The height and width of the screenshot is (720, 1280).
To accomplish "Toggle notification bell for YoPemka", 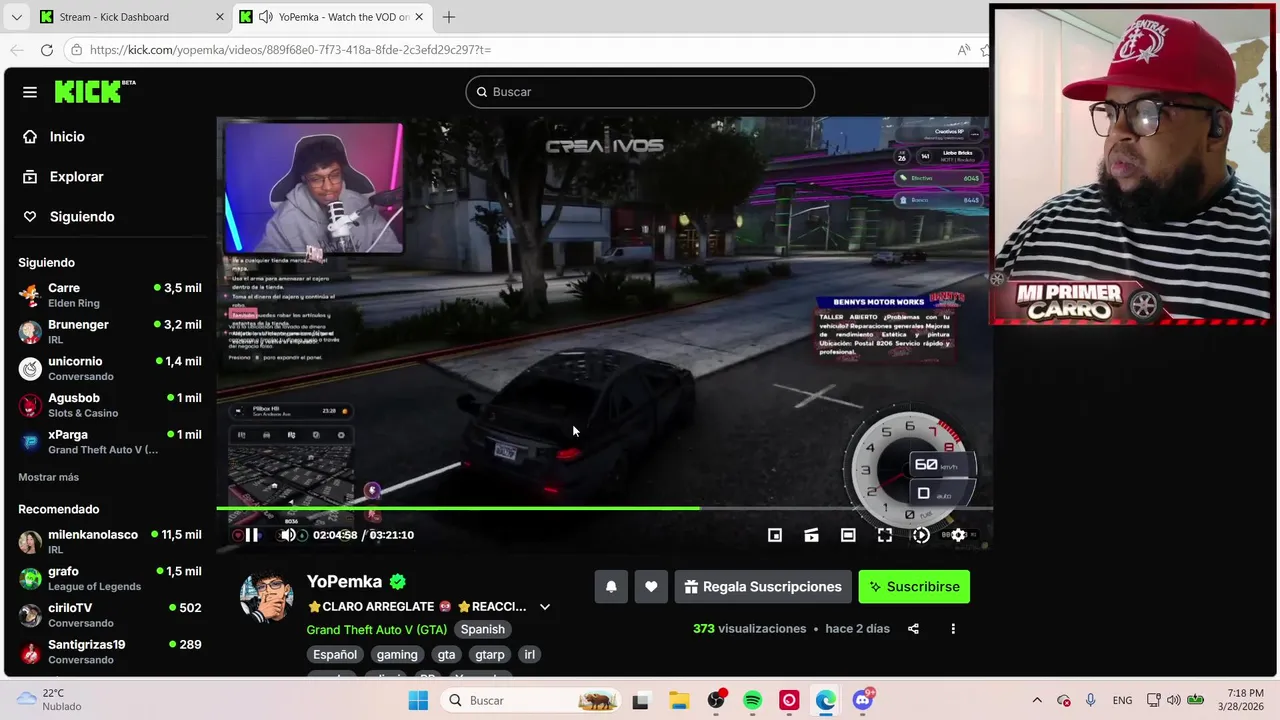I will [x=611, y=587].
